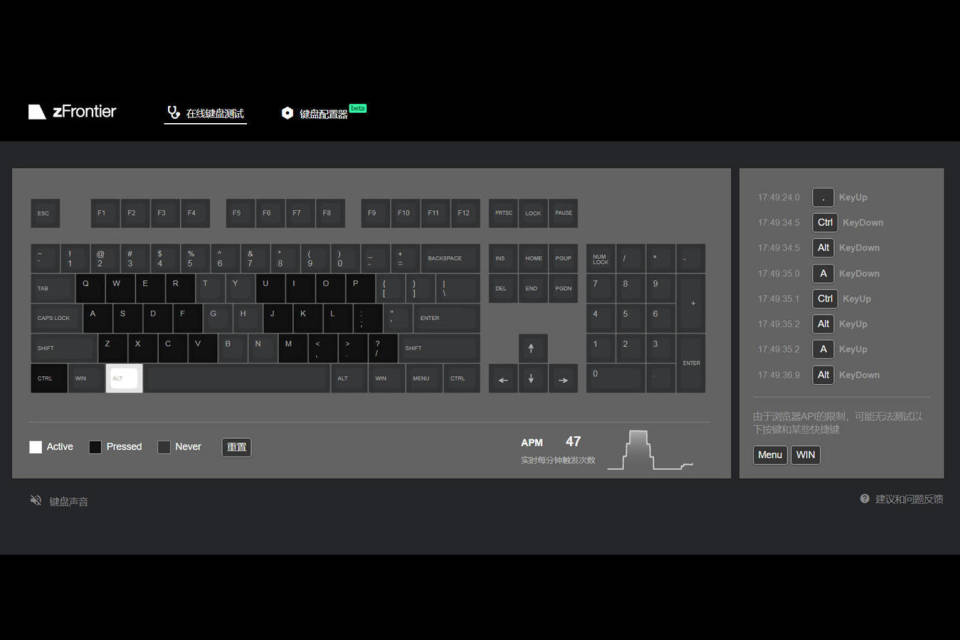
Task: Select the online keyboard test tab
Action: 206,113
